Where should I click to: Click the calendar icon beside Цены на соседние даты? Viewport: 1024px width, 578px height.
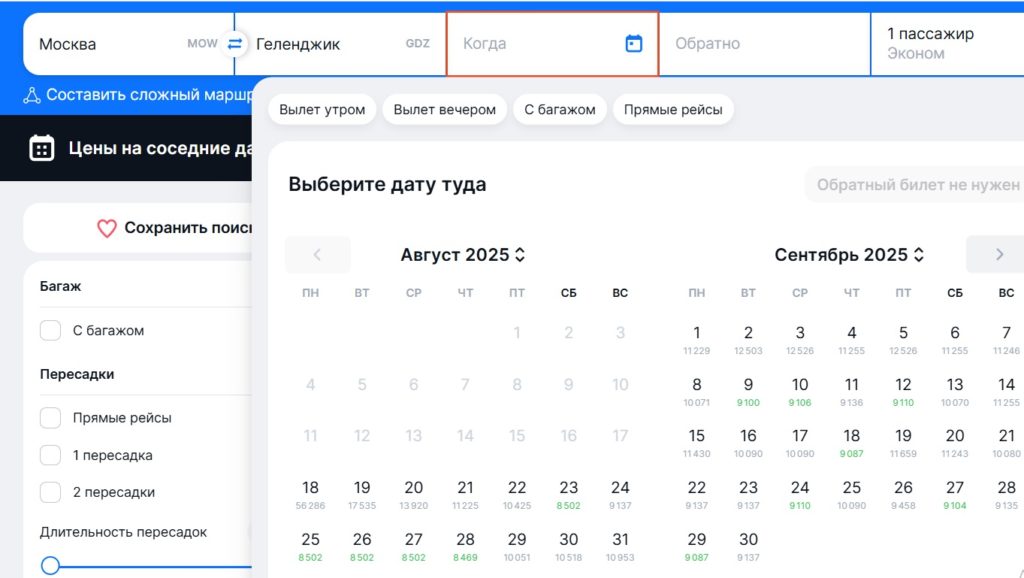(40, 148)
